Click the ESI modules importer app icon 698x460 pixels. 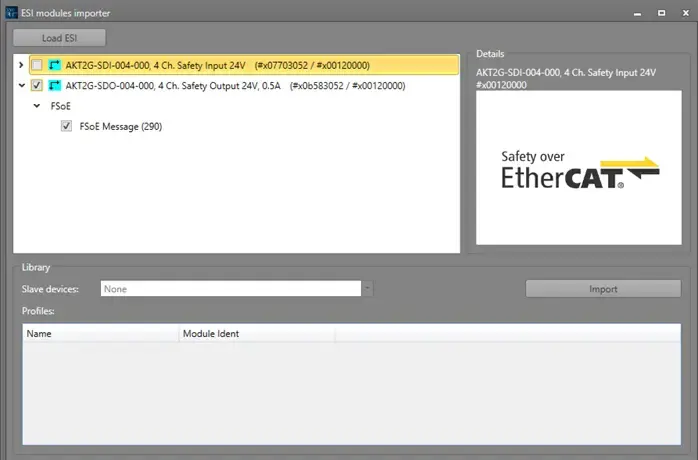10,13
